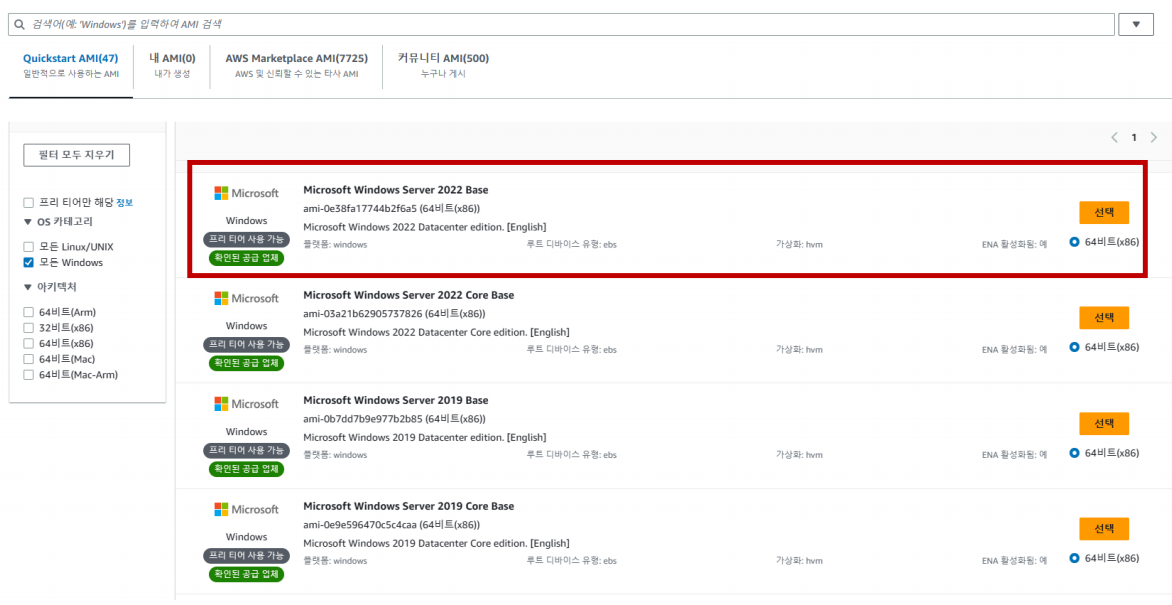
Task: Open 커뮤니티 AMI(500) tab
Action: (x=442, y=65)
